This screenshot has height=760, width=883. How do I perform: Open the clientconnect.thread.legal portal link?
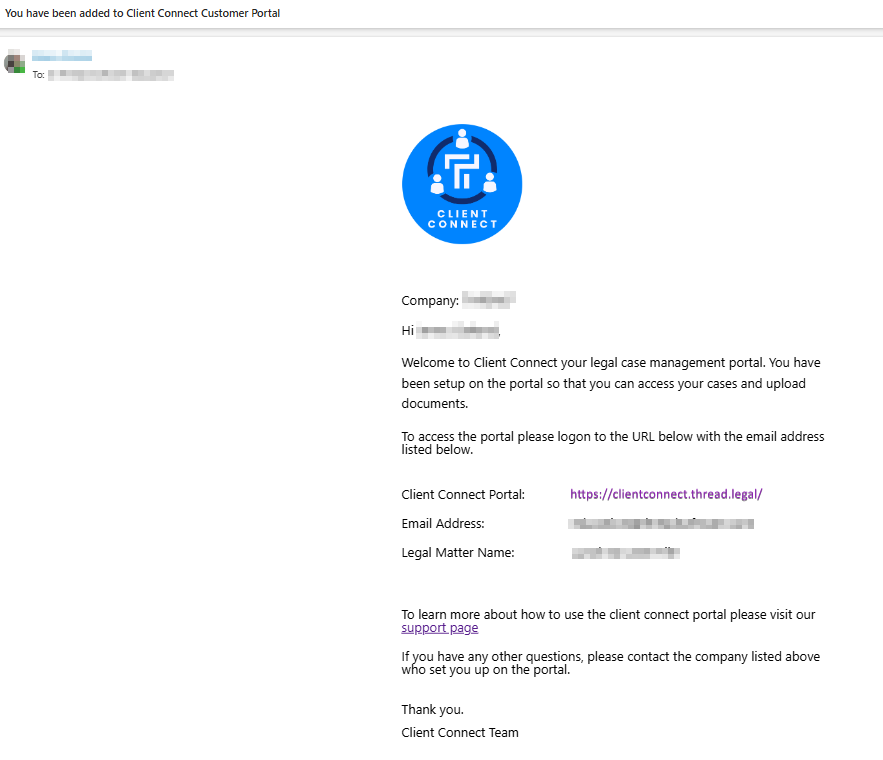666,494
